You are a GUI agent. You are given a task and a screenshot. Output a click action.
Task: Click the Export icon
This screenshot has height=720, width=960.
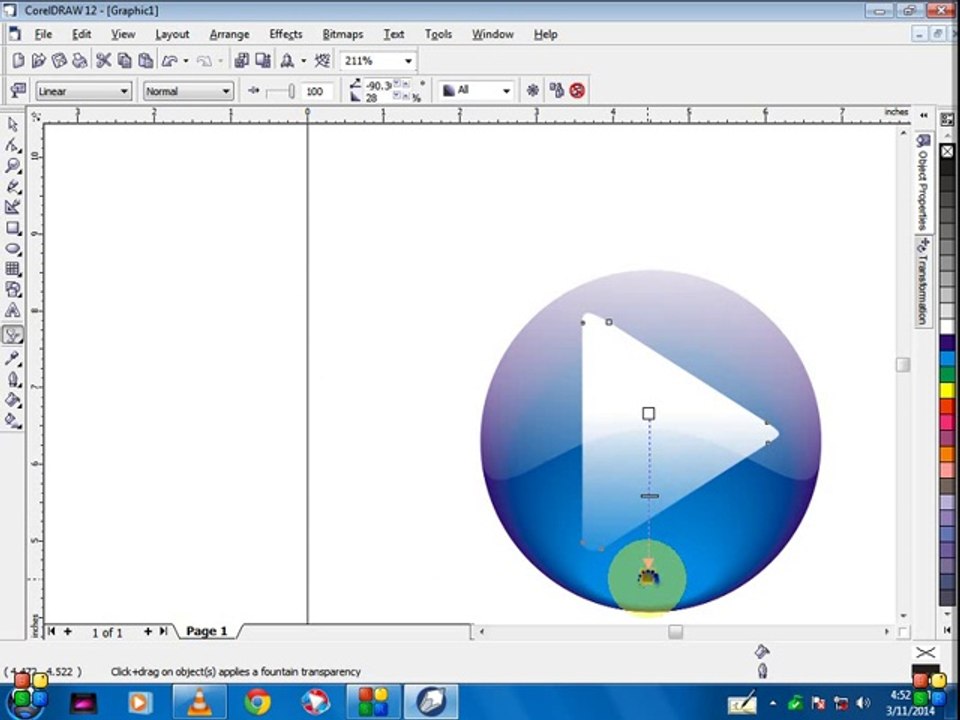pyautogui.click(x=263, y=60)
